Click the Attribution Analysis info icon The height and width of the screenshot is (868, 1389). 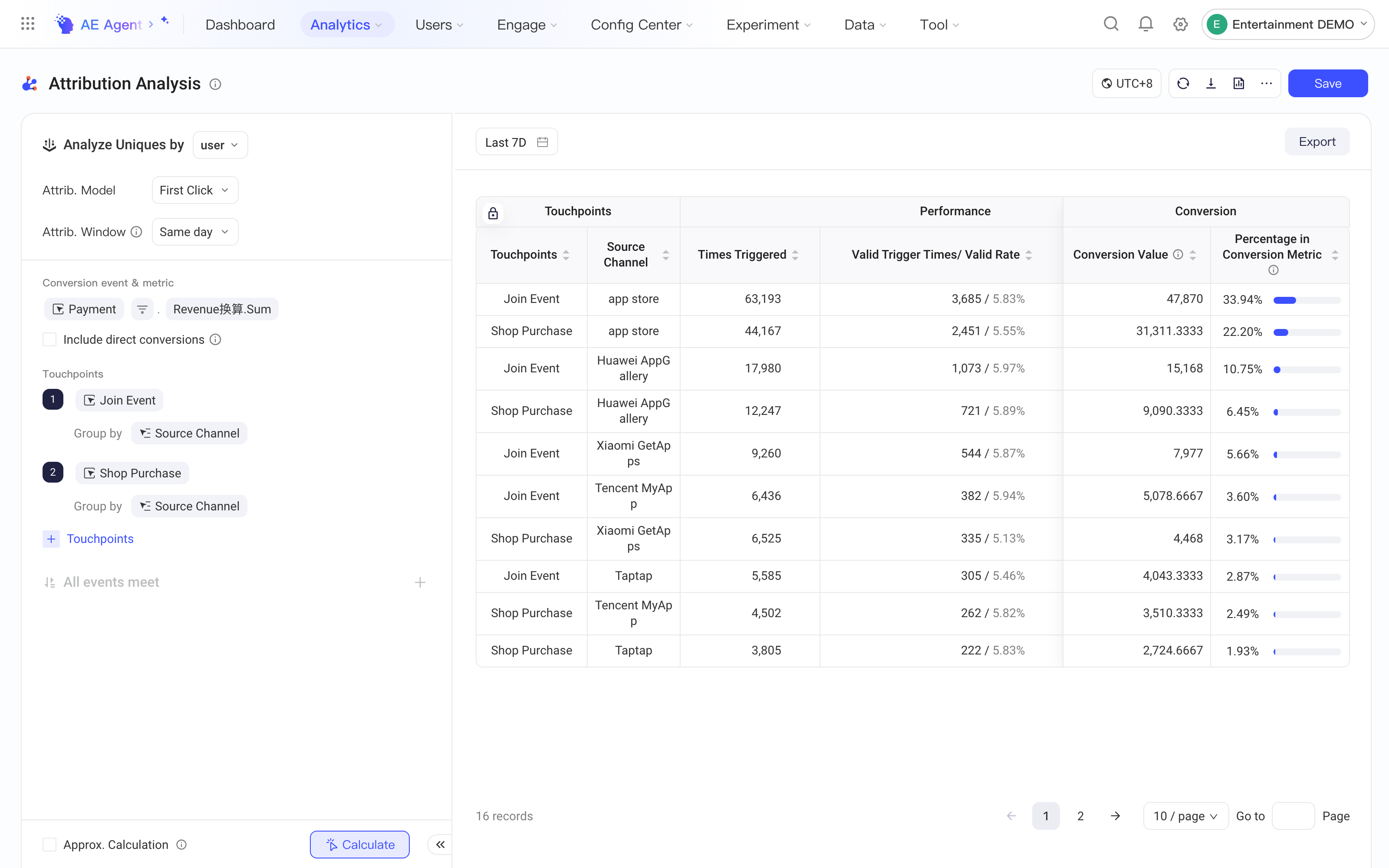pyautogui.click(x=215, y=84)
